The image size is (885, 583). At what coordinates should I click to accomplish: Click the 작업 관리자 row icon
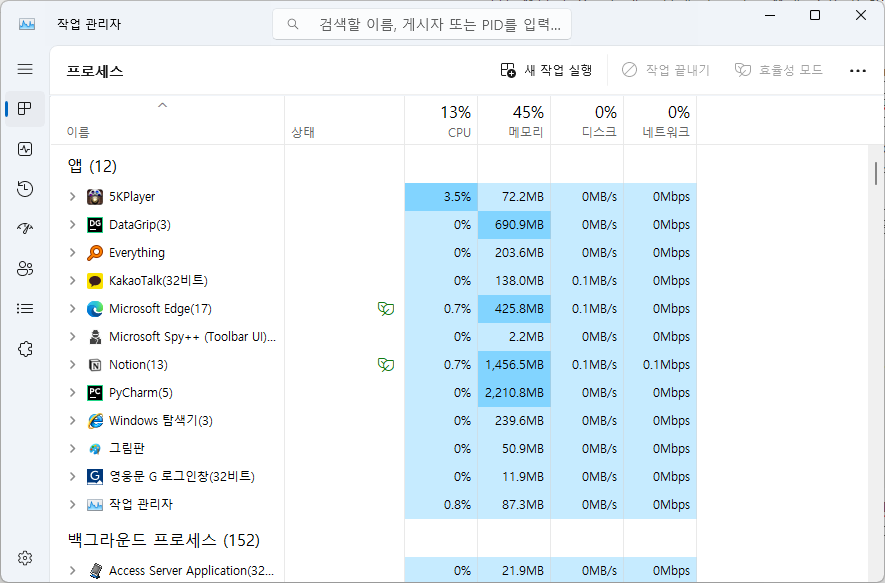(95, 505)
